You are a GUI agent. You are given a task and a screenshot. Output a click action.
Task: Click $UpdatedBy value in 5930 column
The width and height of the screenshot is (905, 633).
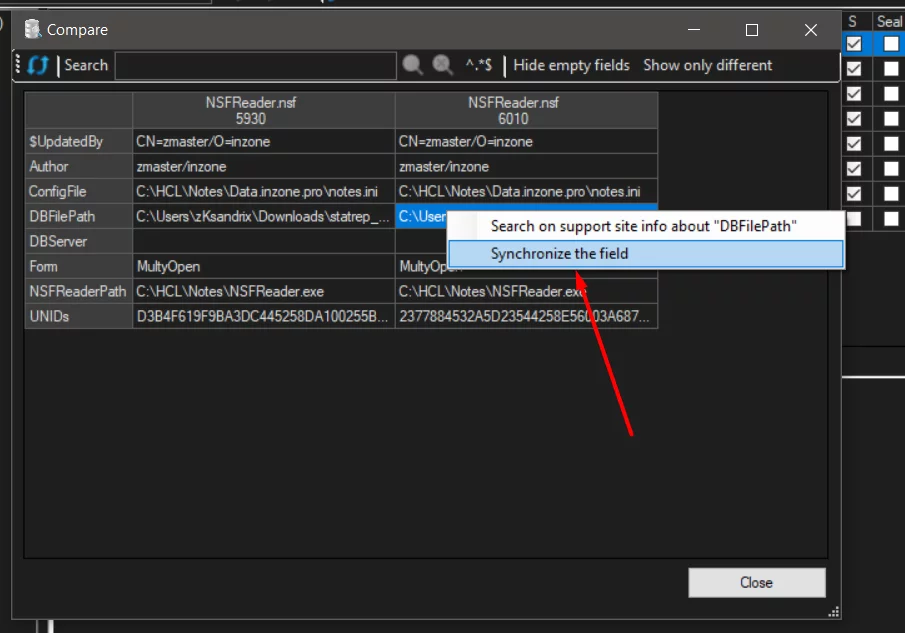coord(264,141)
